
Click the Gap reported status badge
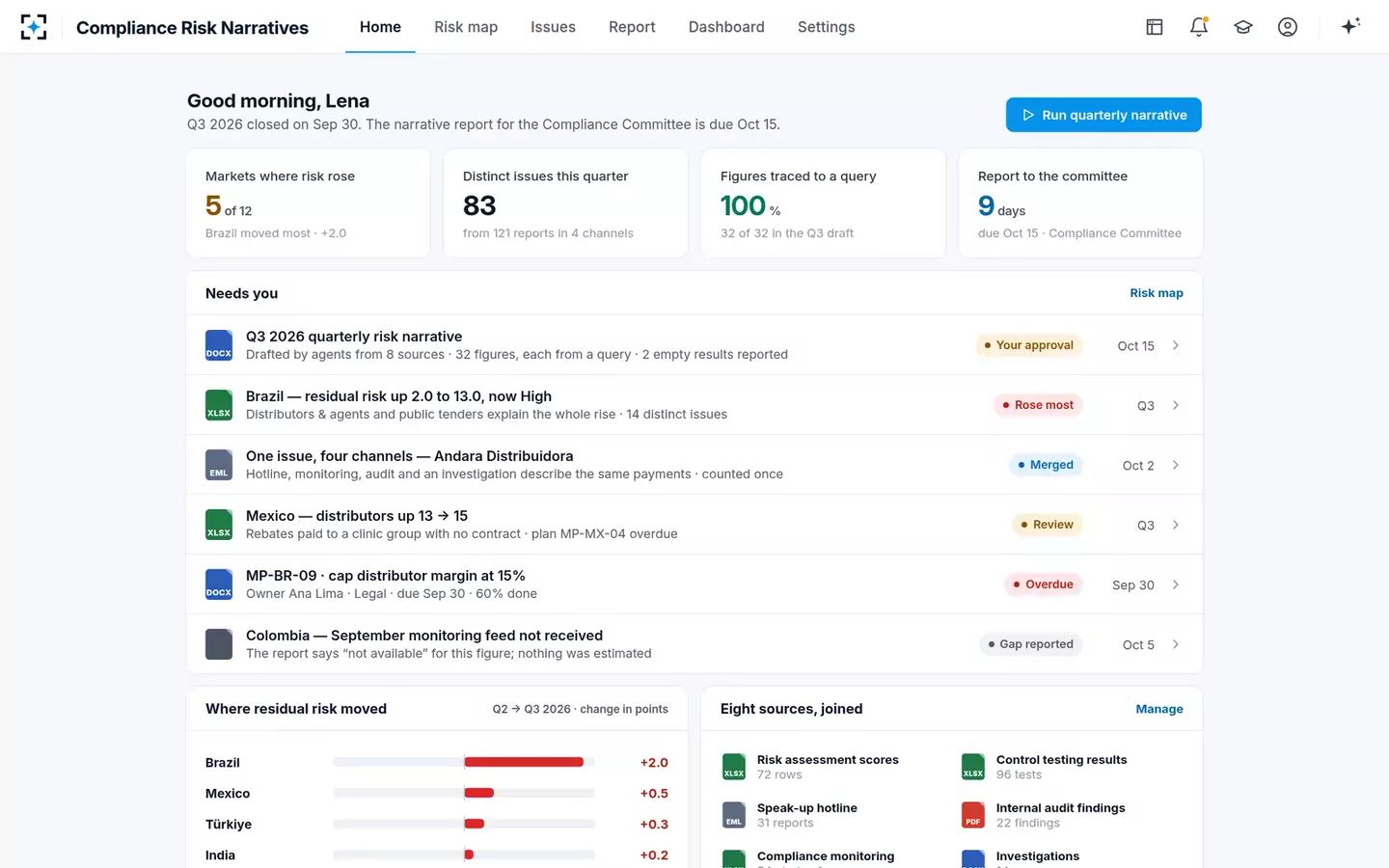tap(1030, 644)
